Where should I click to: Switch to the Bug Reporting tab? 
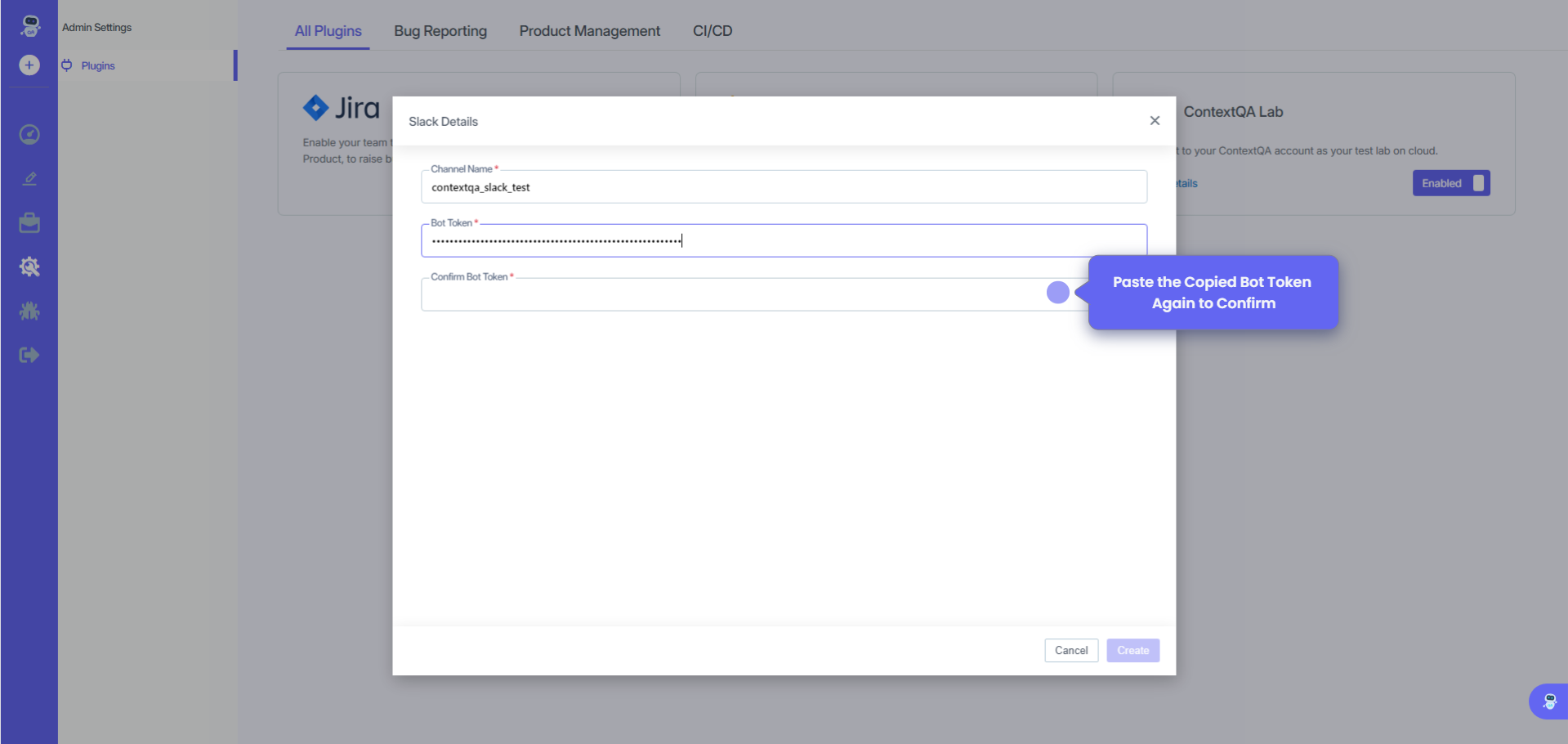pyautogui.click(x=440, y=31)
